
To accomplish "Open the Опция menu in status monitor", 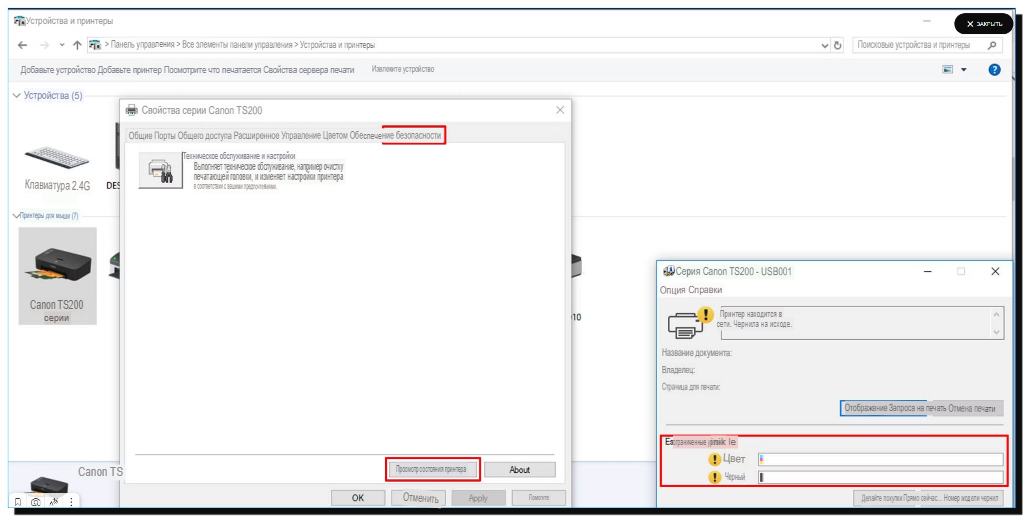I will (x=675, y=290).
